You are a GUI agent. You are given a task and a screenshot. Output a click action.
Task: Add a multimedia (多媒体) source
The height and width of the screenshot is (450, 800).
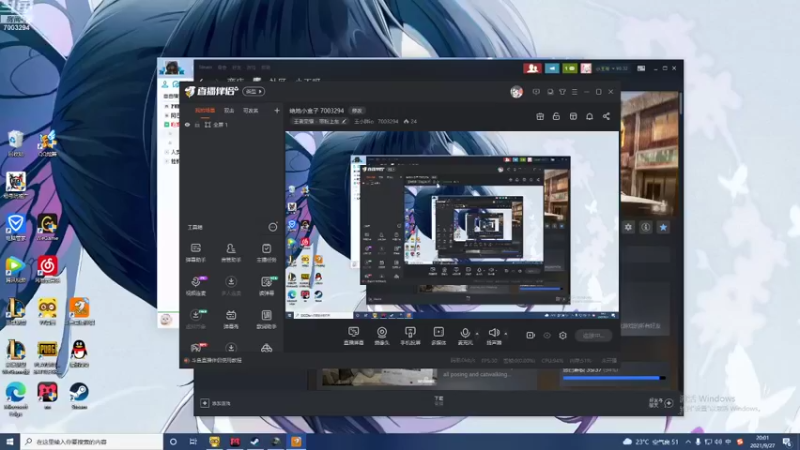coord(438,336)
